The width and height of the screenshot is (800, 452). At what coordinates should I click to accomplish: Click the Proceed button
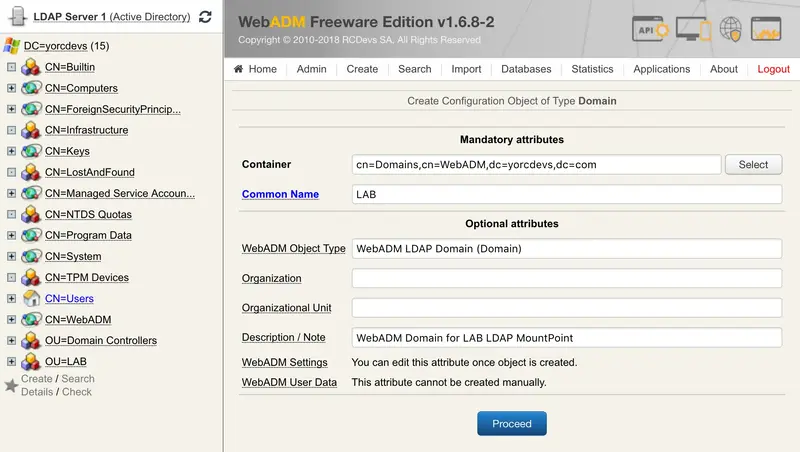tap(512, 423)
